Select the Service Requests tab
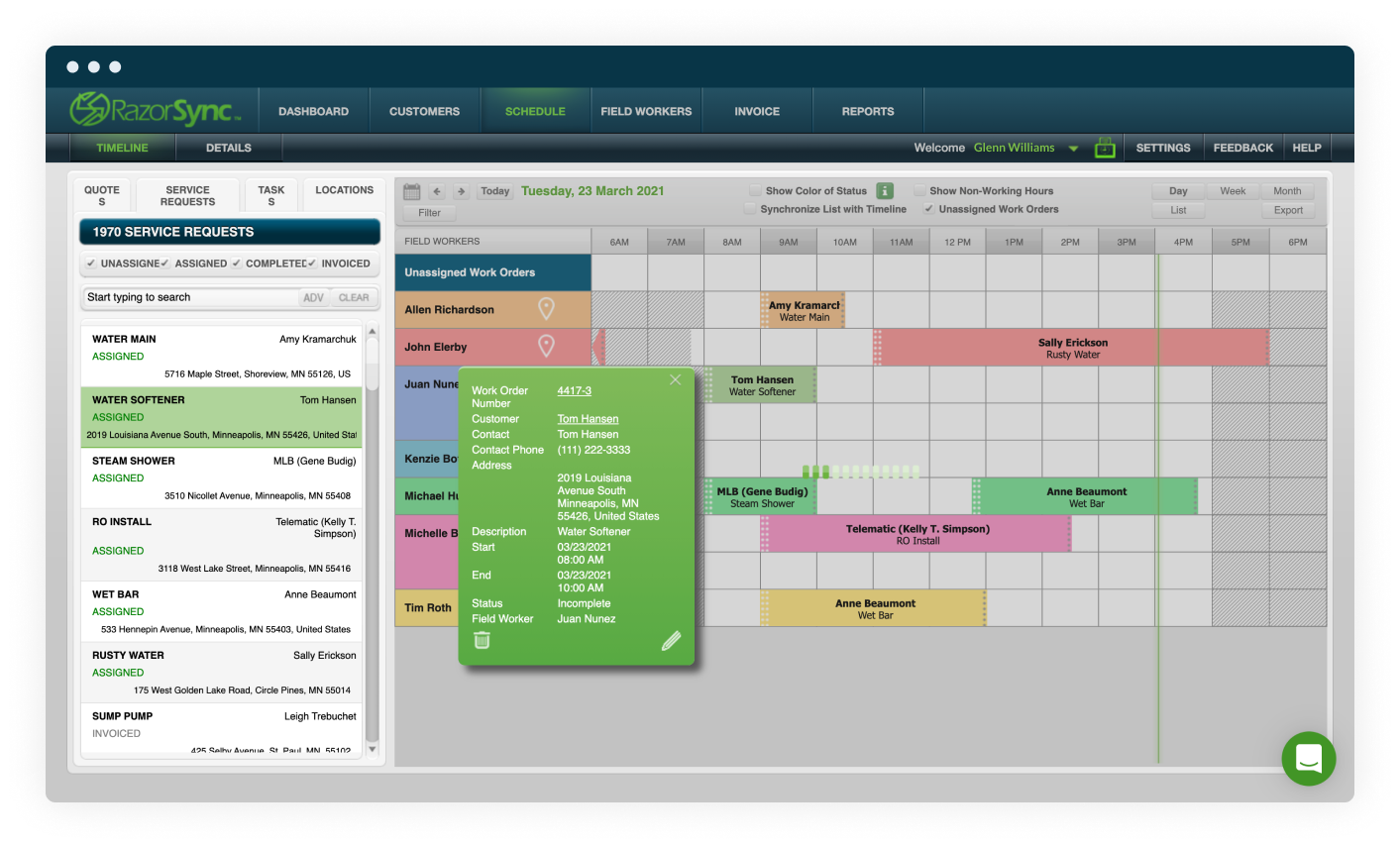1400x848 pixels. [188, 195]
